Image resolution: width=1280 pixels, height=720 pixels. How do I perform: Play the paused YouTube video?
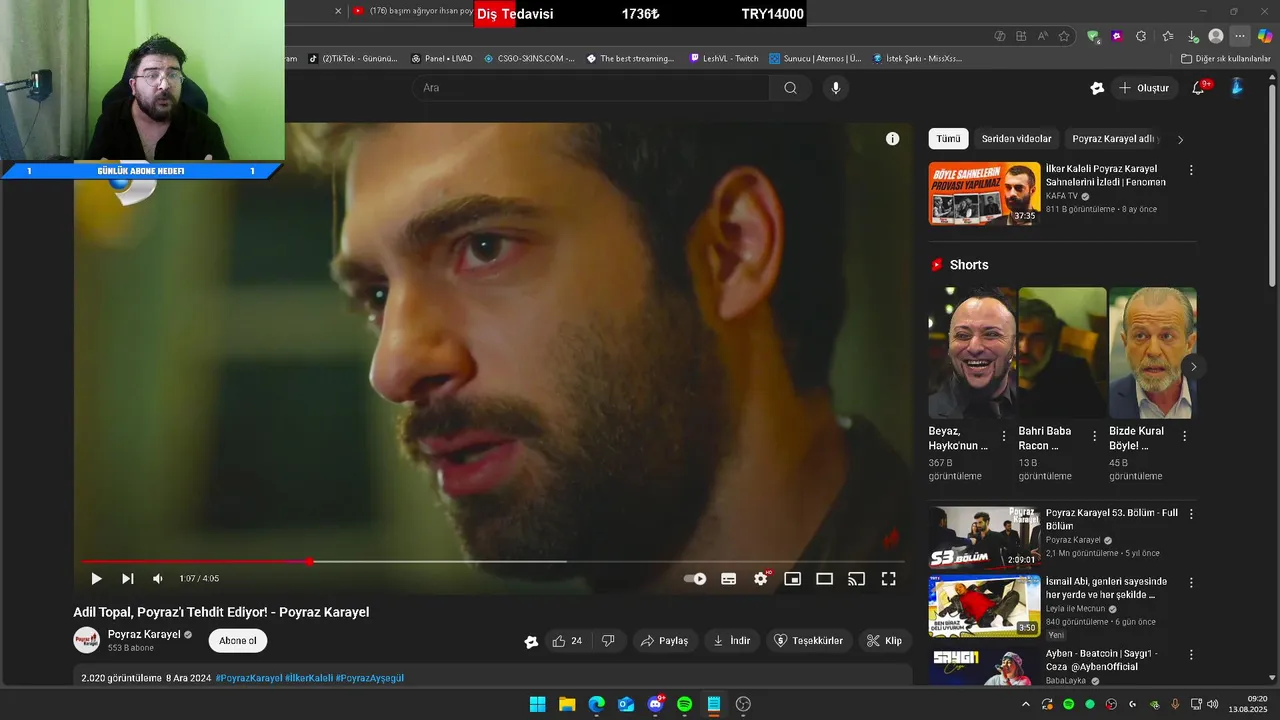click(96, 579)
